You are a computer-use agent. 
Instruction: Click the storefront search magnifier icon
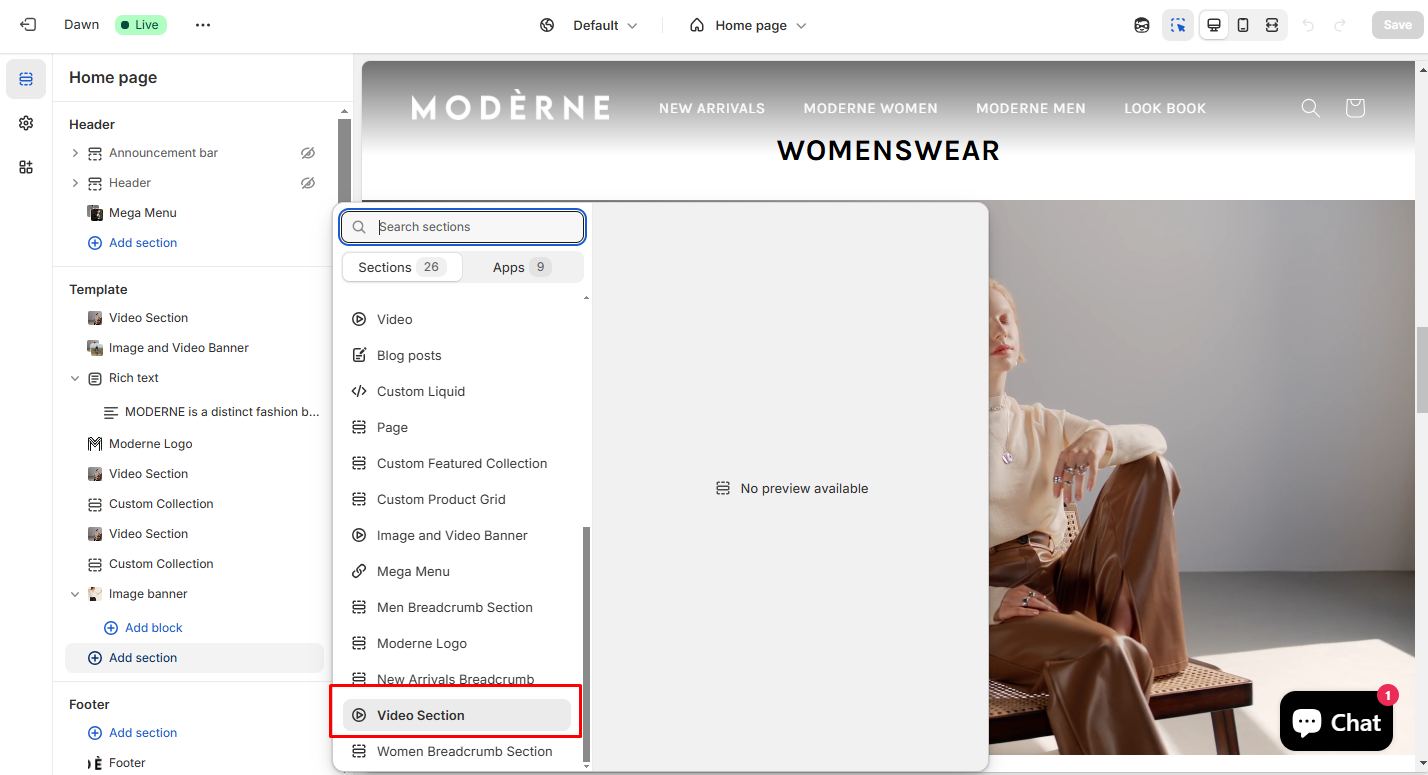point(1310,108)
